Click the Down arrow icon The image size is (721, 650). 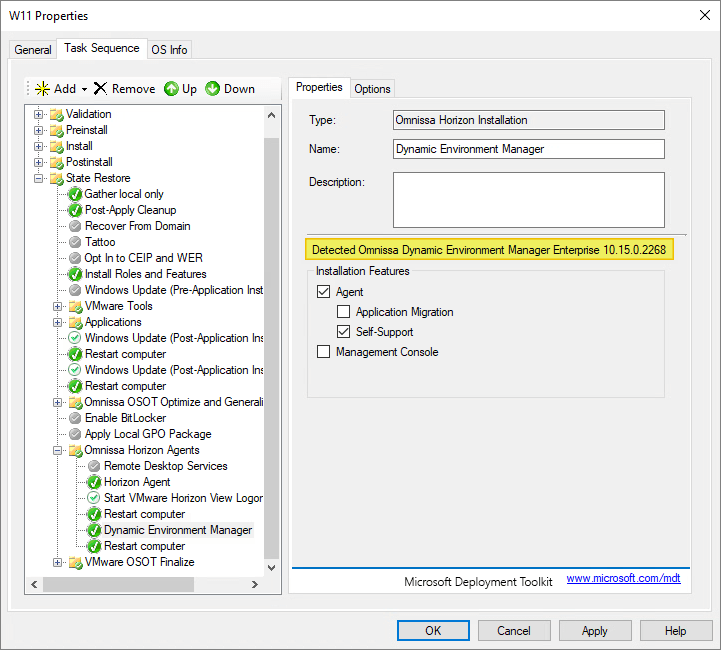point(213,89)
